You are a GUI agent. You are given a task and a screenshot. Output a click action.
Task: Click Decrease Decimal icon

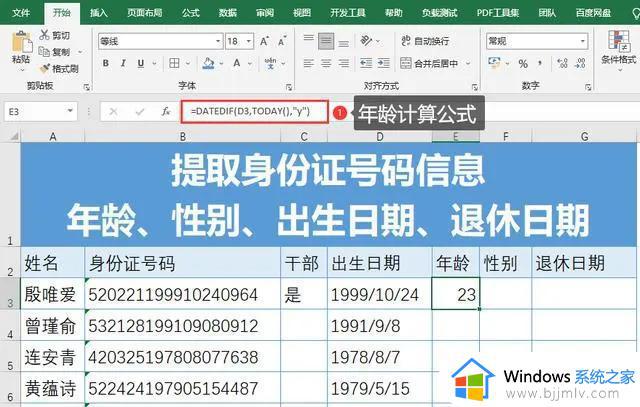580,63
